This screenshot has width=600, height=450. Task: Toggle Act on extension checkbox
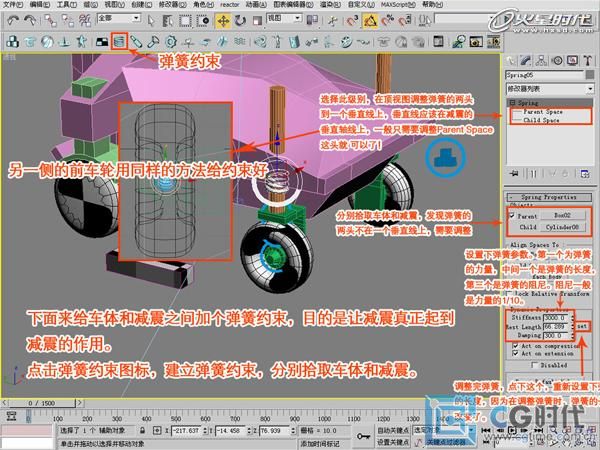[x=515, y=354]
